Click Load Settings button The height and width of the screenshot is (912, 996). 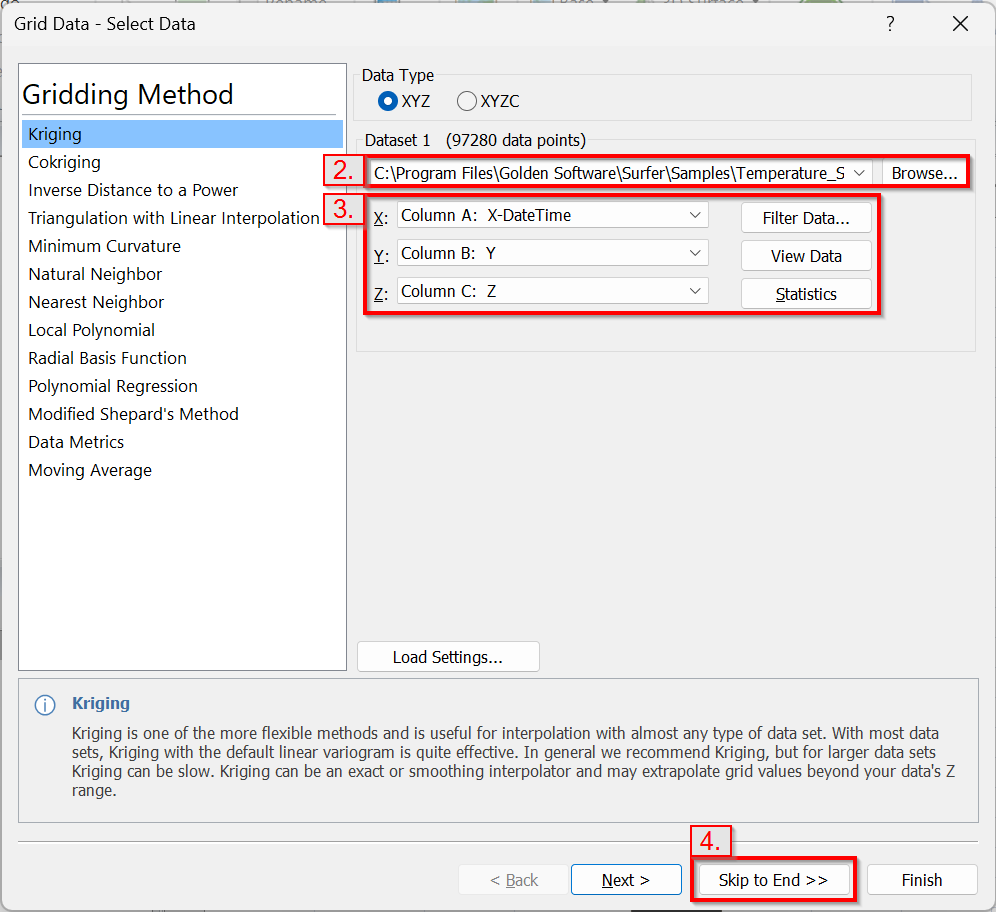click(x=448, y=657)
